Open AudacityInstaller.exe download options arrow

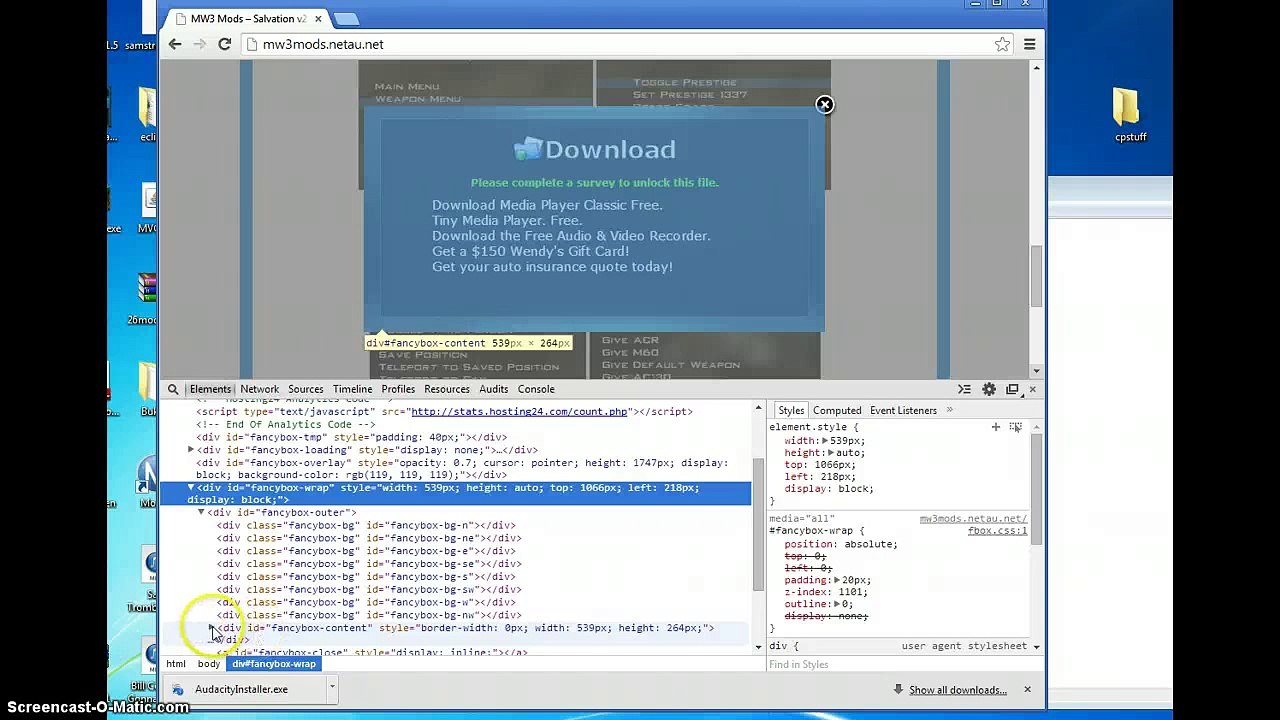(x=331, y=688)
